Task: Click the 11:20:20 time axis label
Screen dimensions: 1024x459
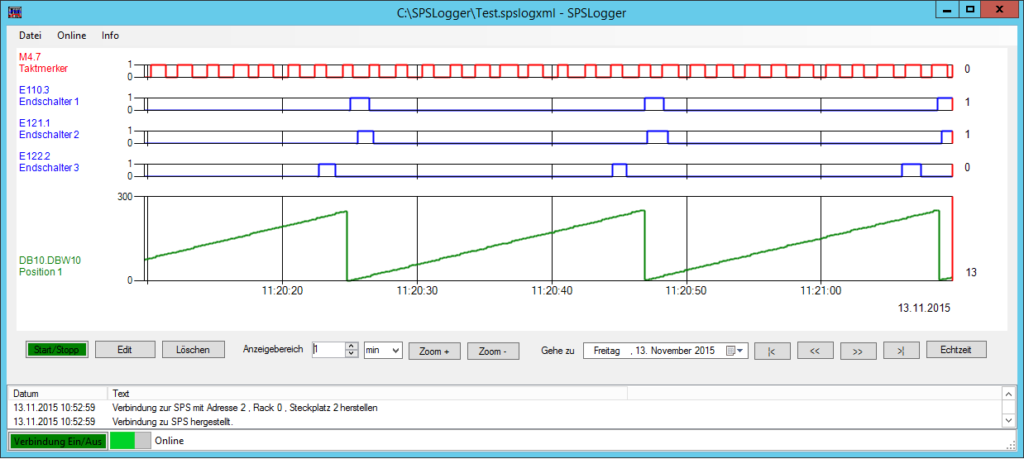Action: click(283, 293)
